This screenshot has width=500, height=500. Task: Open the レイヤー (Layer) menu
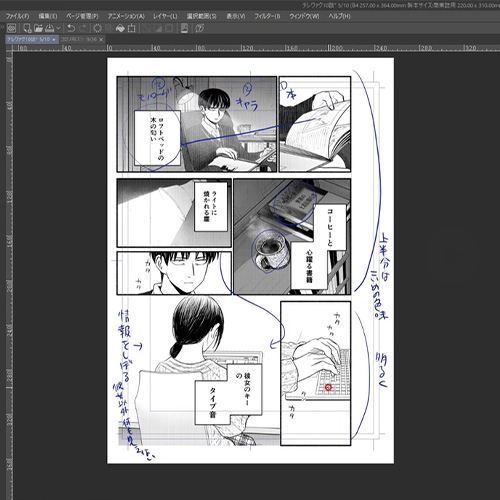coord(165,16)
